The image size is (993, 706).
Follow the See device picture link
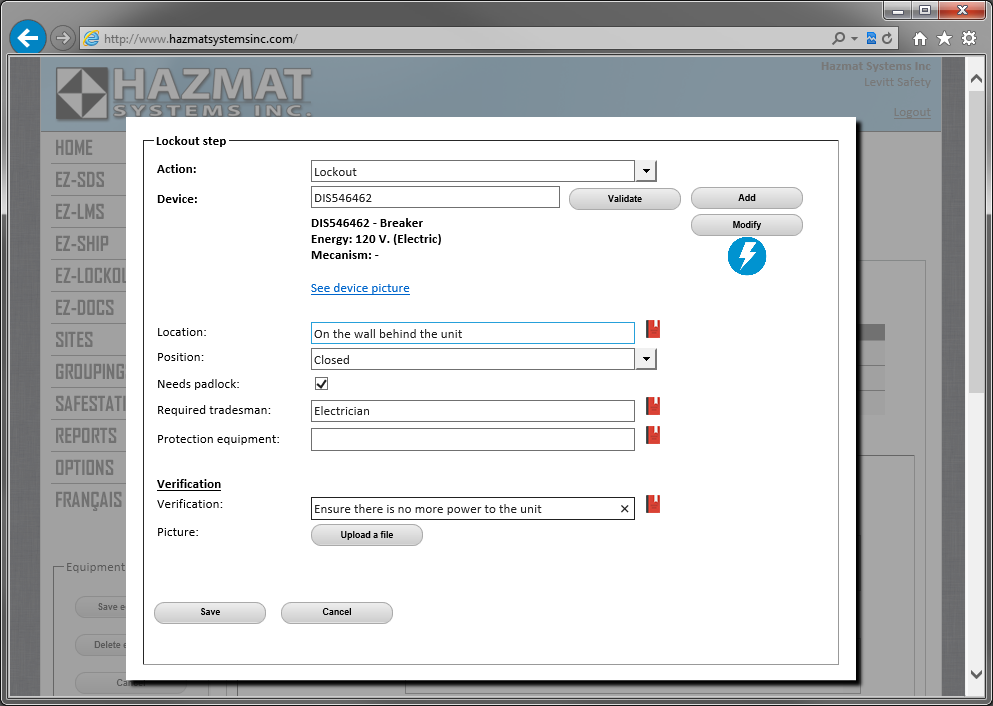[360, 288]
